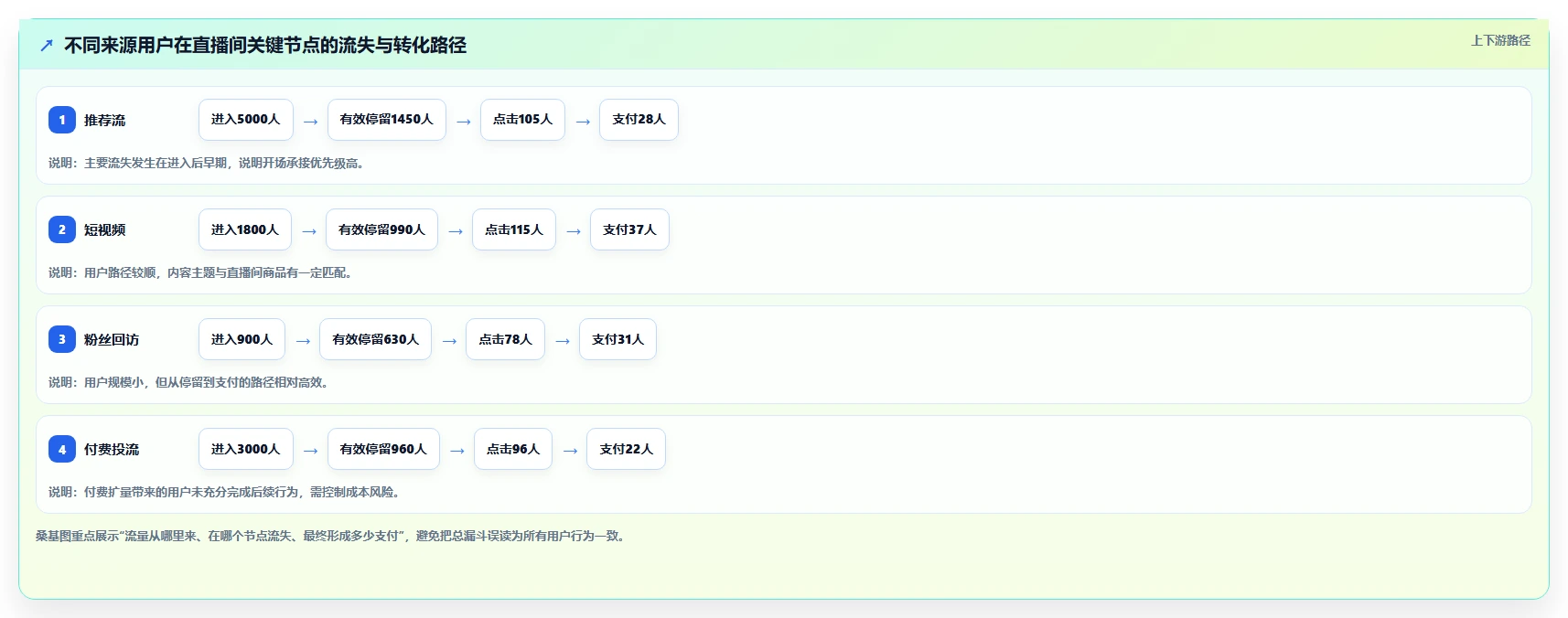Click the arrow after 进入1800人
Image resolution: width=1568 pixels, height=618 pixels.
pyautogui.click(x=308, y=230)
